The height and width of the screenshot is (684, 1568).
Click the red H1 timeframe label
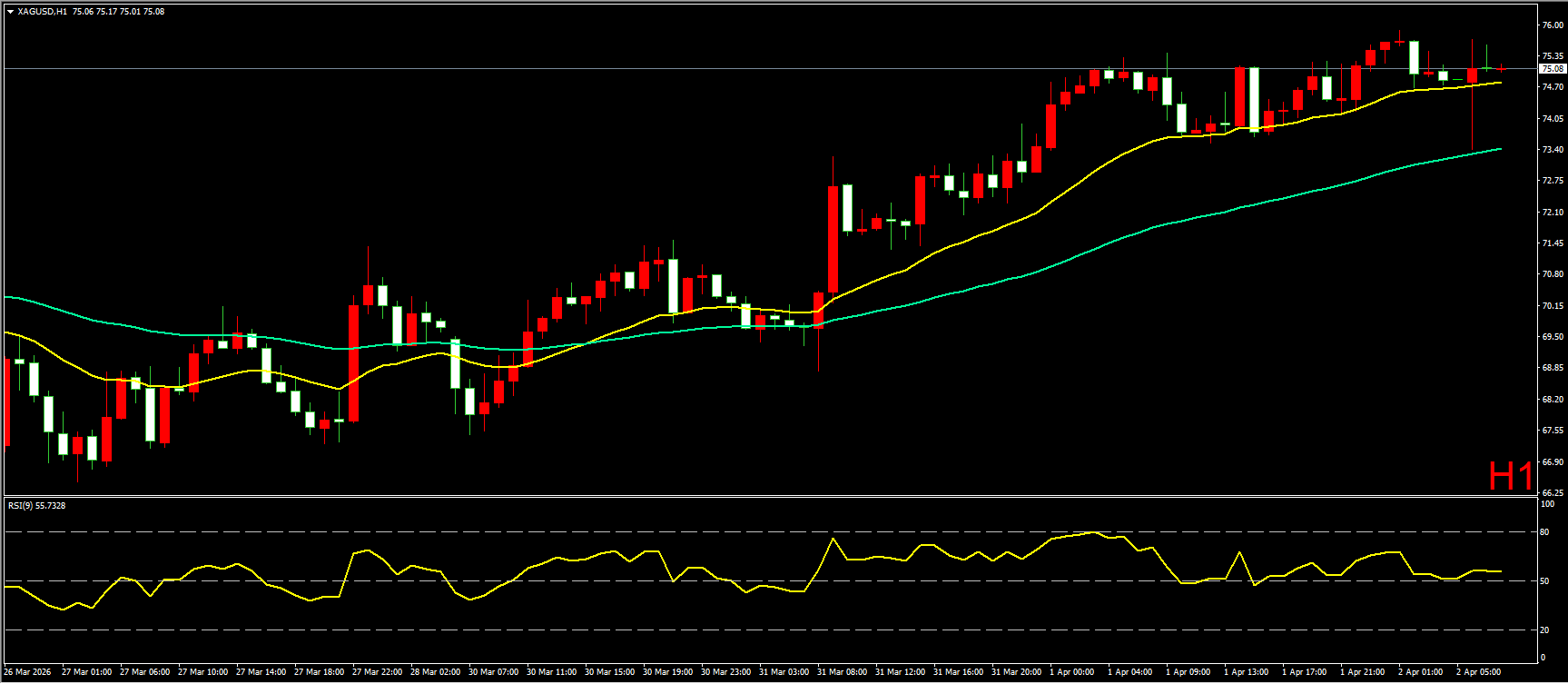(1510, 476)
